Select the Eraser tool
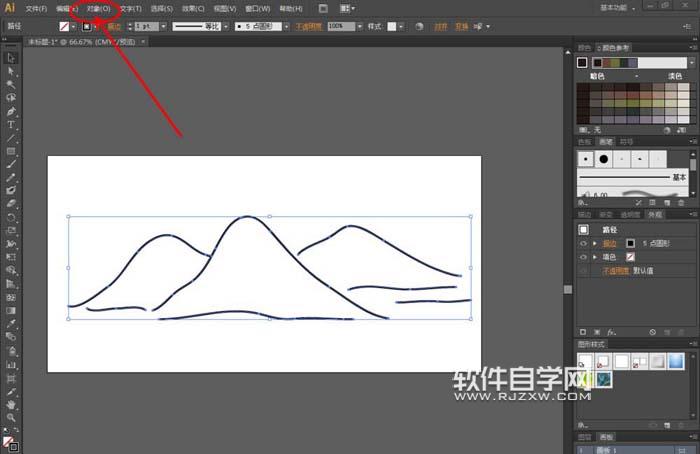 [11, 204]
